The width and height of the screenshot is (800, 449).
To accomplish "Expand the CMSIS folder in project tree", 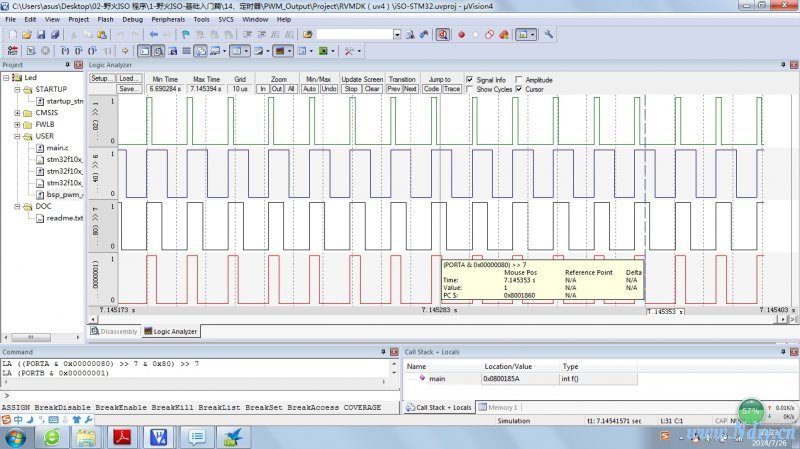I will 17,113.
